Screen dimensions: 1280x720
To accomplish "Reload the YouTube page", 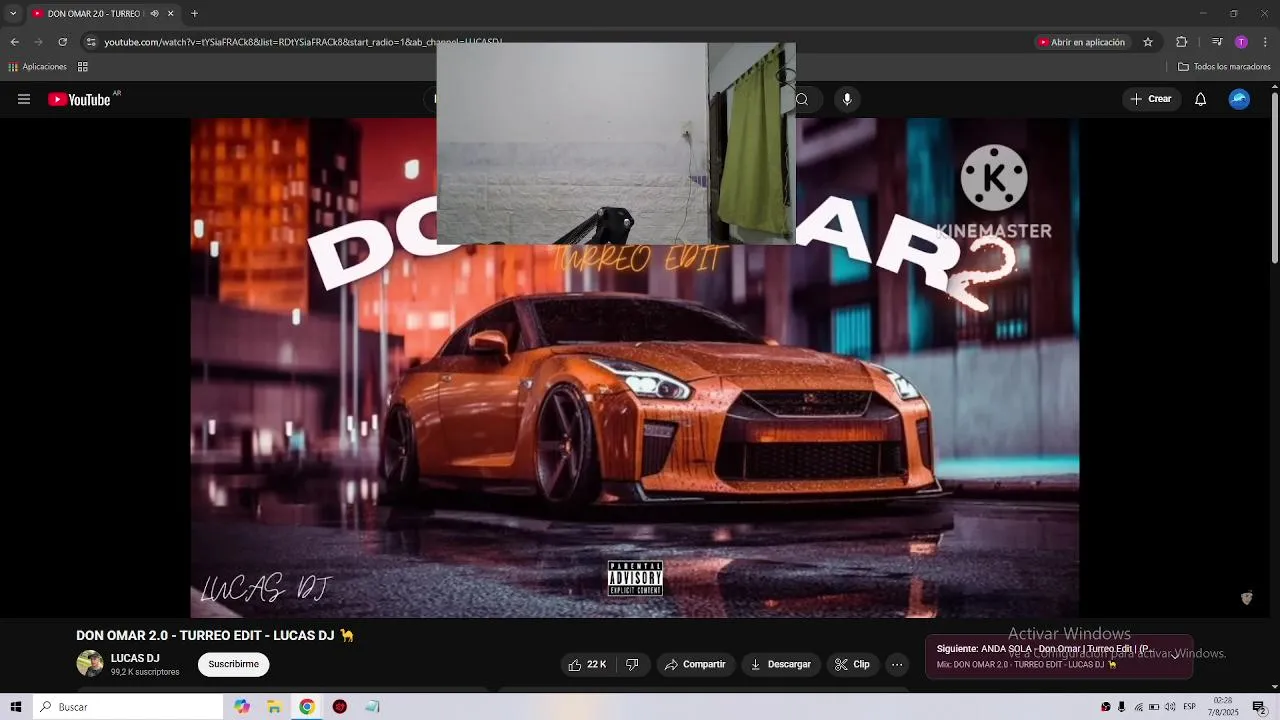I will coord(62,42).
